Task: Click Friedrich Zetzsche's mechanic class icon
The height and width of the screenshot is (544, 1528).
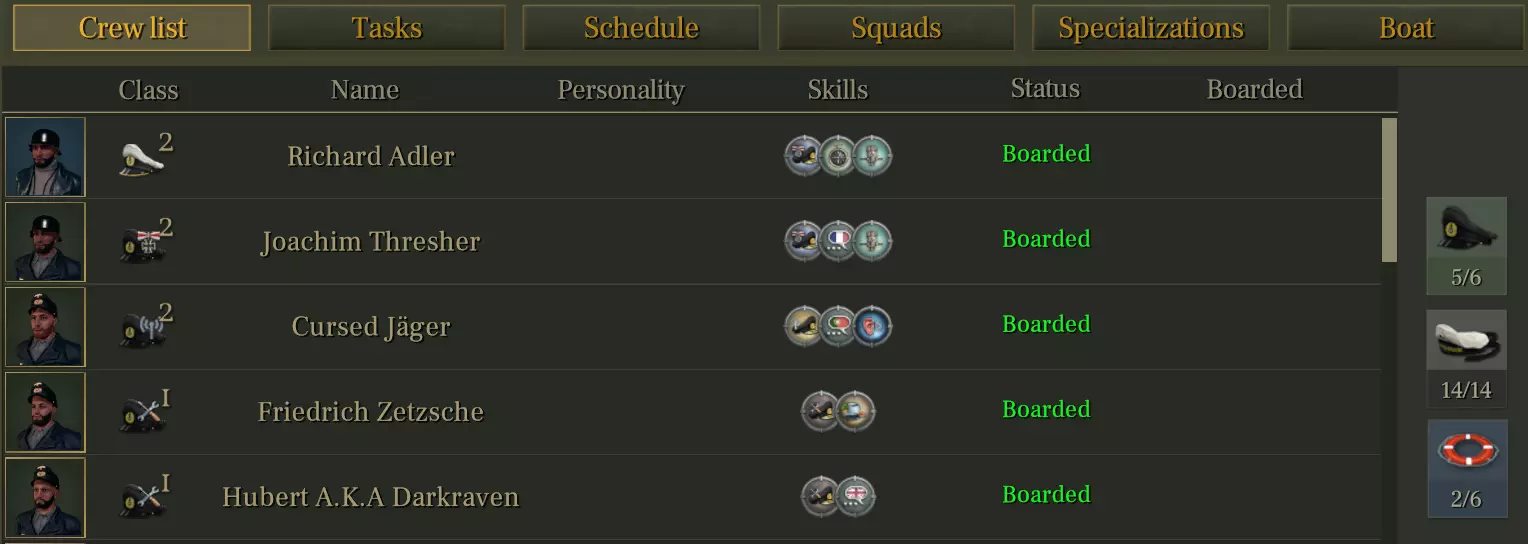Action: click(x=142, y=413)
